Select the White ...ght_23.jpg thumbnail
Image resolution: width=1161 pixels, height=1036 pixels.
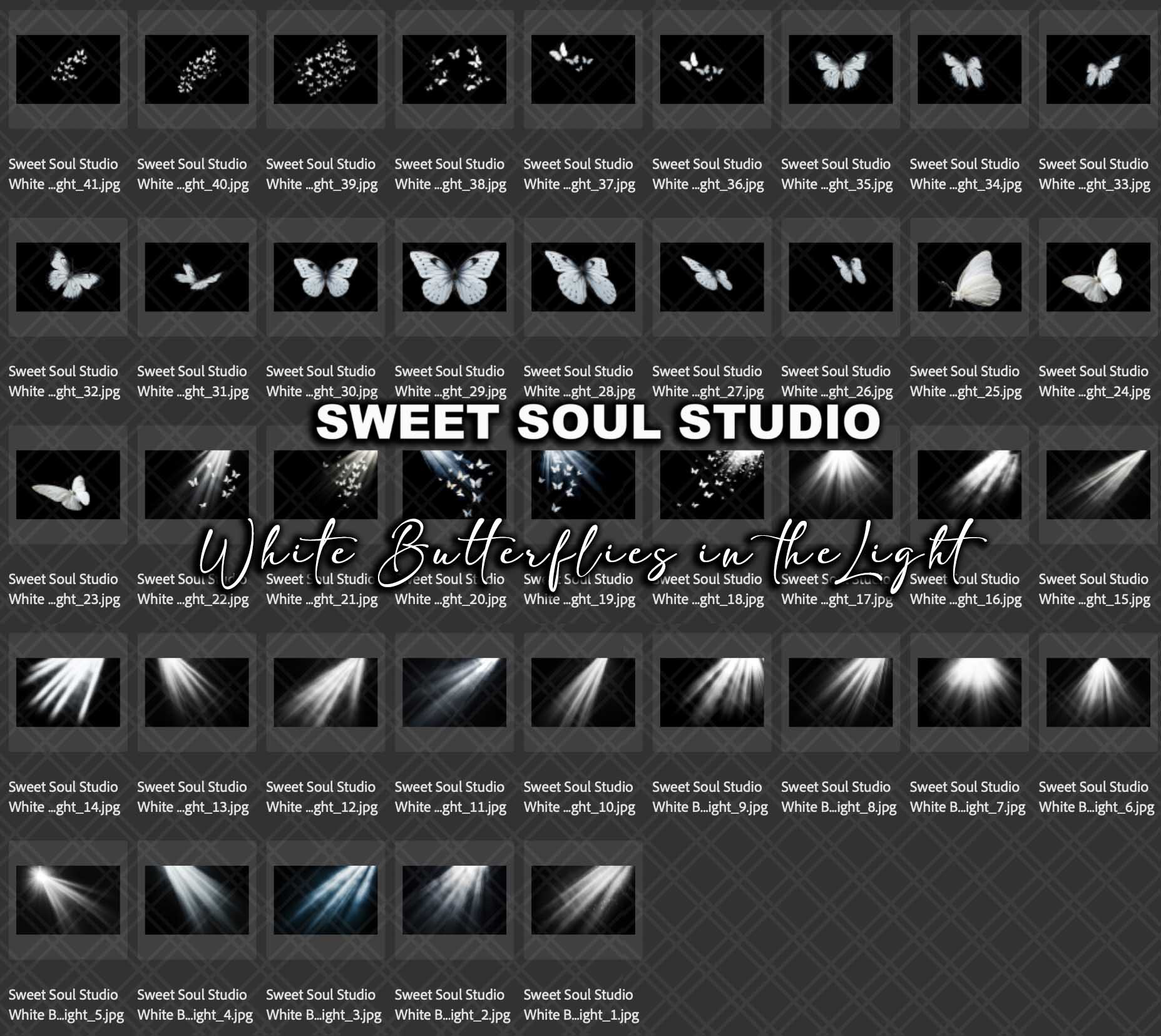click(68, 485)
